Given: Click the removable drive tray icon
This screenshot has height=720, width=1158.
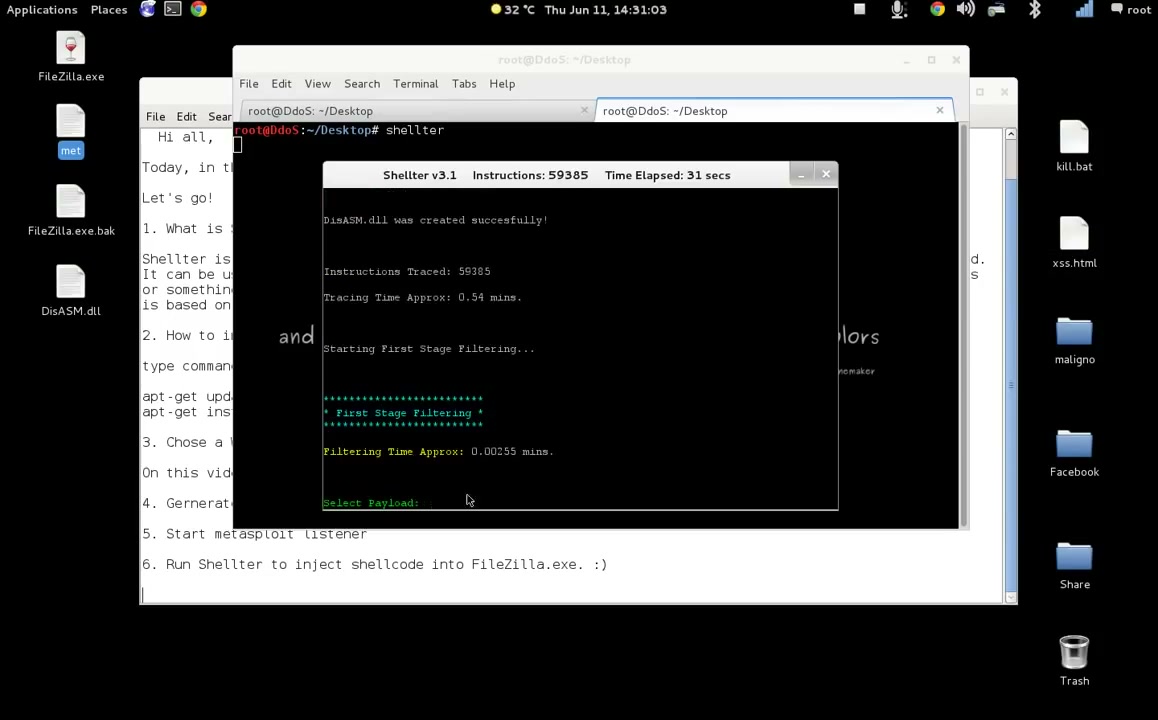Looking at the screenshot, I should (997, 10).
